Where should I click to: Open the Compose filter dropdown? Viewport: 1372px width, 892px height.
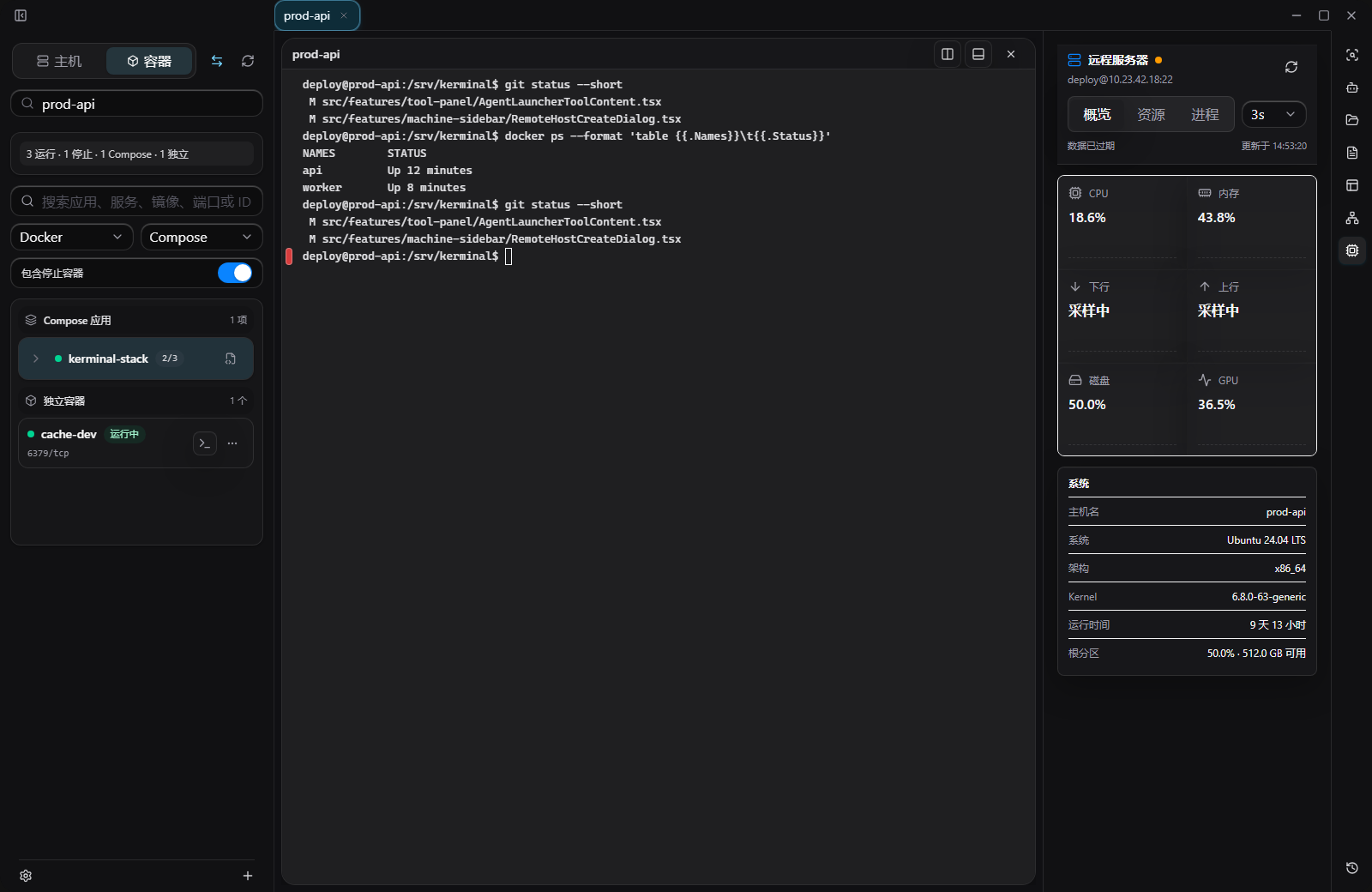pyautogui.click(x=202, y=237)
